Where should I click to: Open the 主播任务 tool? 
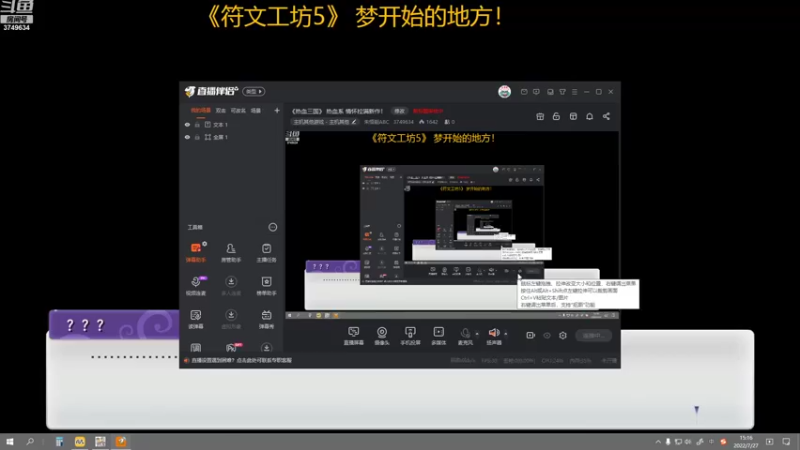point(266,252)
